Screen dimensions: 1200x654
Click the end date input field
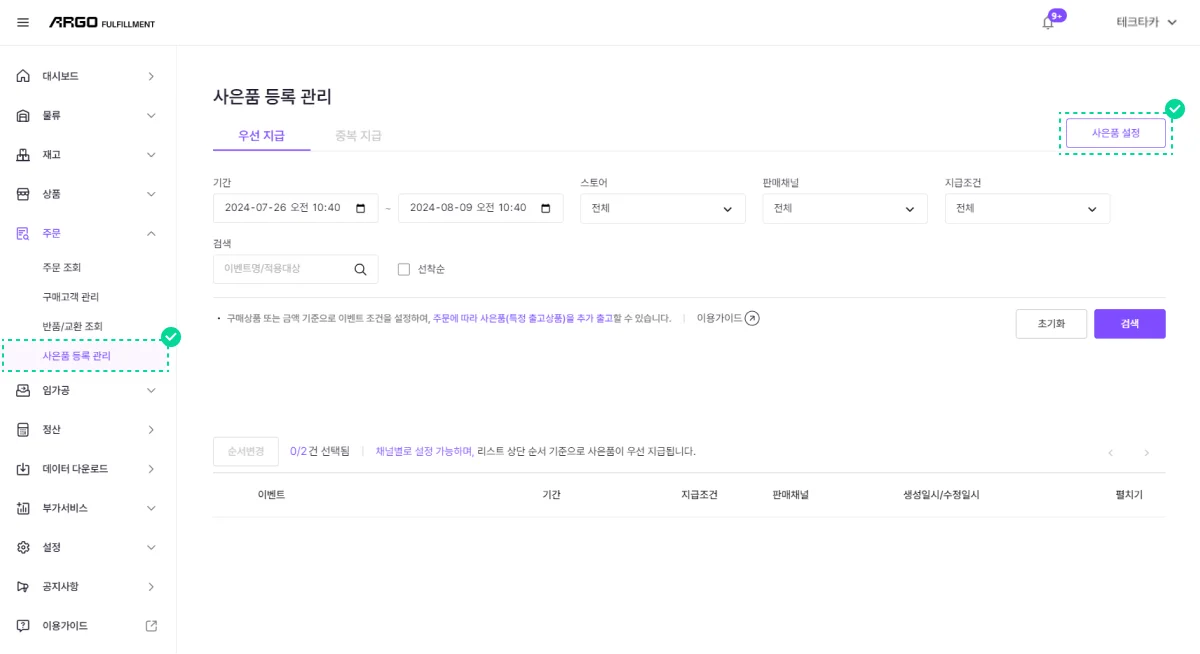pyautogui.click(x=470, y=209)
